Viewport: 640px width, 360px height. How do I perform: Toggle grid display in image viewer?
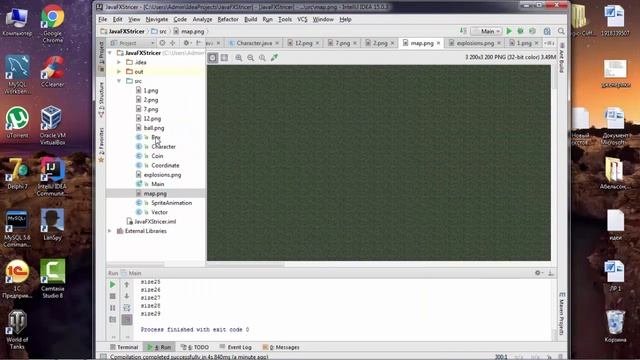tap(224, 58)
